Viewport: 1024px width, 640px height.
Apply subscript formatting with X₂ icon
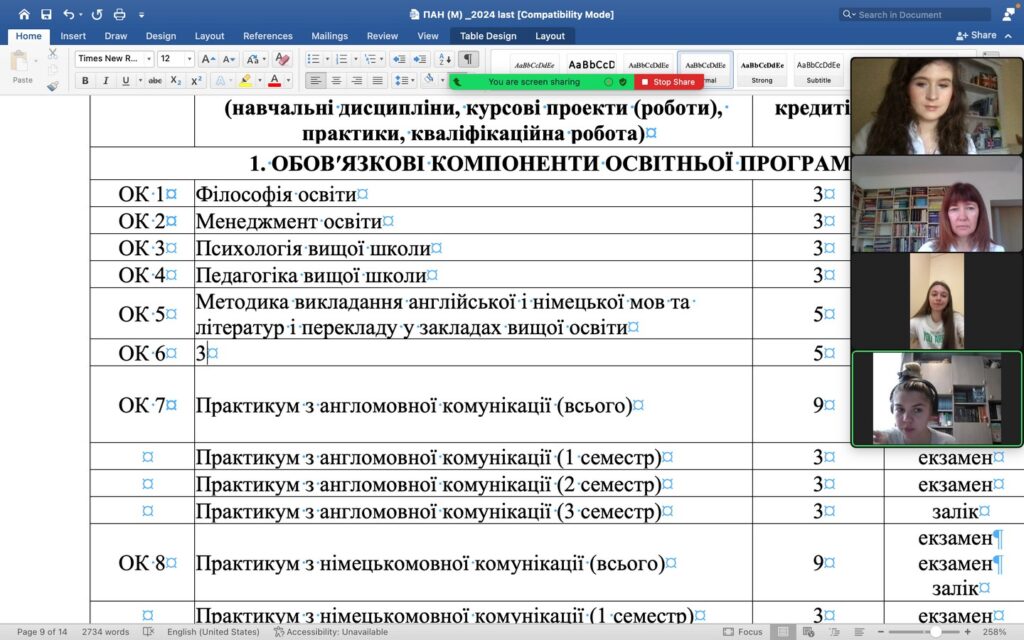pyautogui.click(x=176, y=81)
